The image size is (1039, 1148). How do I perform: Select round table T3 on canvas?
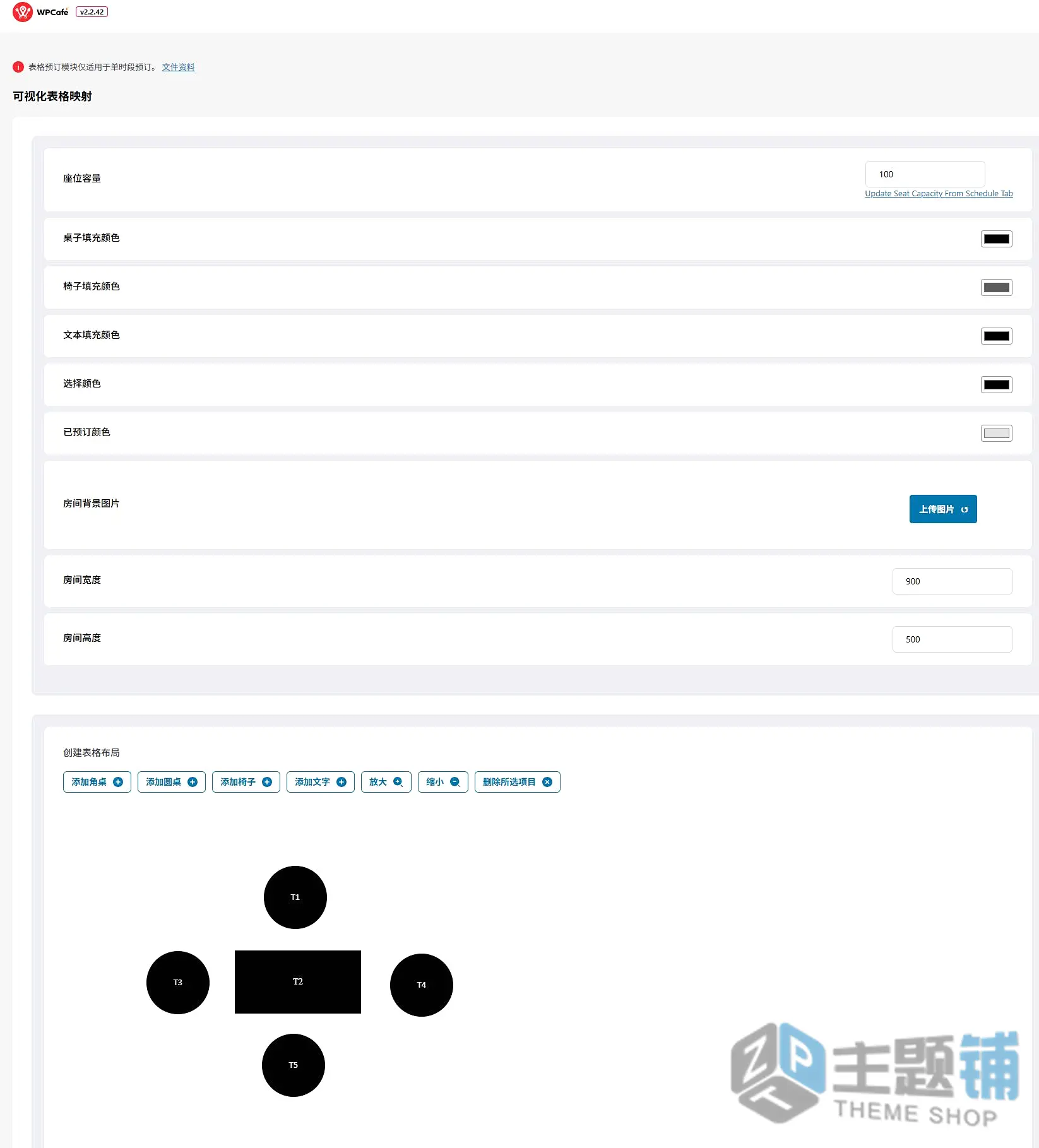[x=178, y=983]
